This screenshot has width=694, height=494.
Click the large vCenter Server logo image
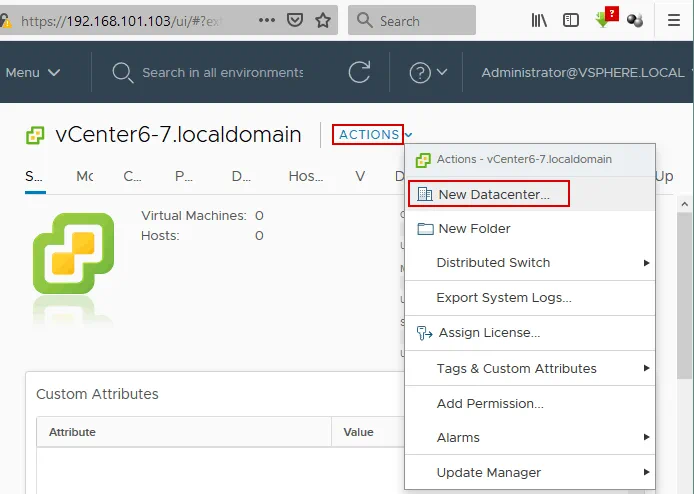[73, 253]
